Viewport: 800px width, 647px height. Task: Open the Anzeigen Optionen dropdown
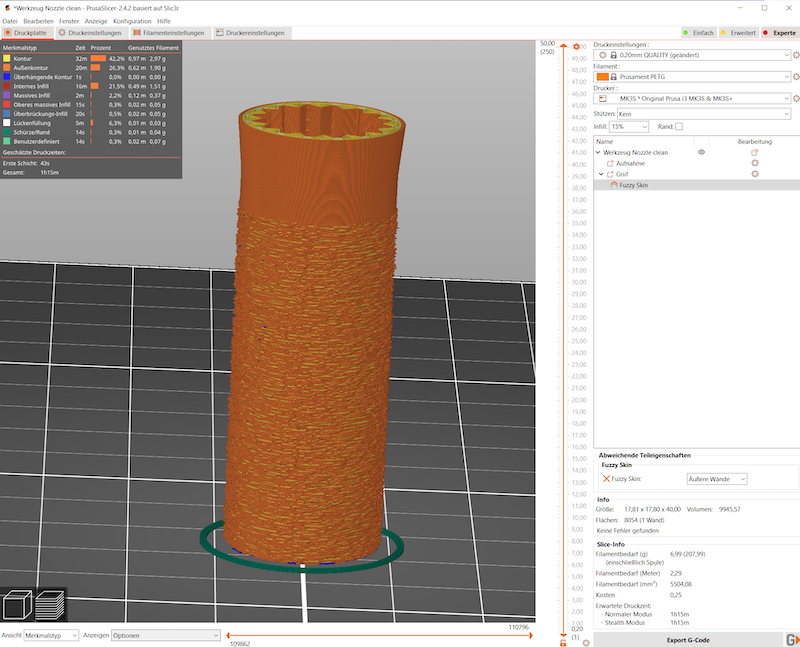pyautogui.click(x=165, y=635)
